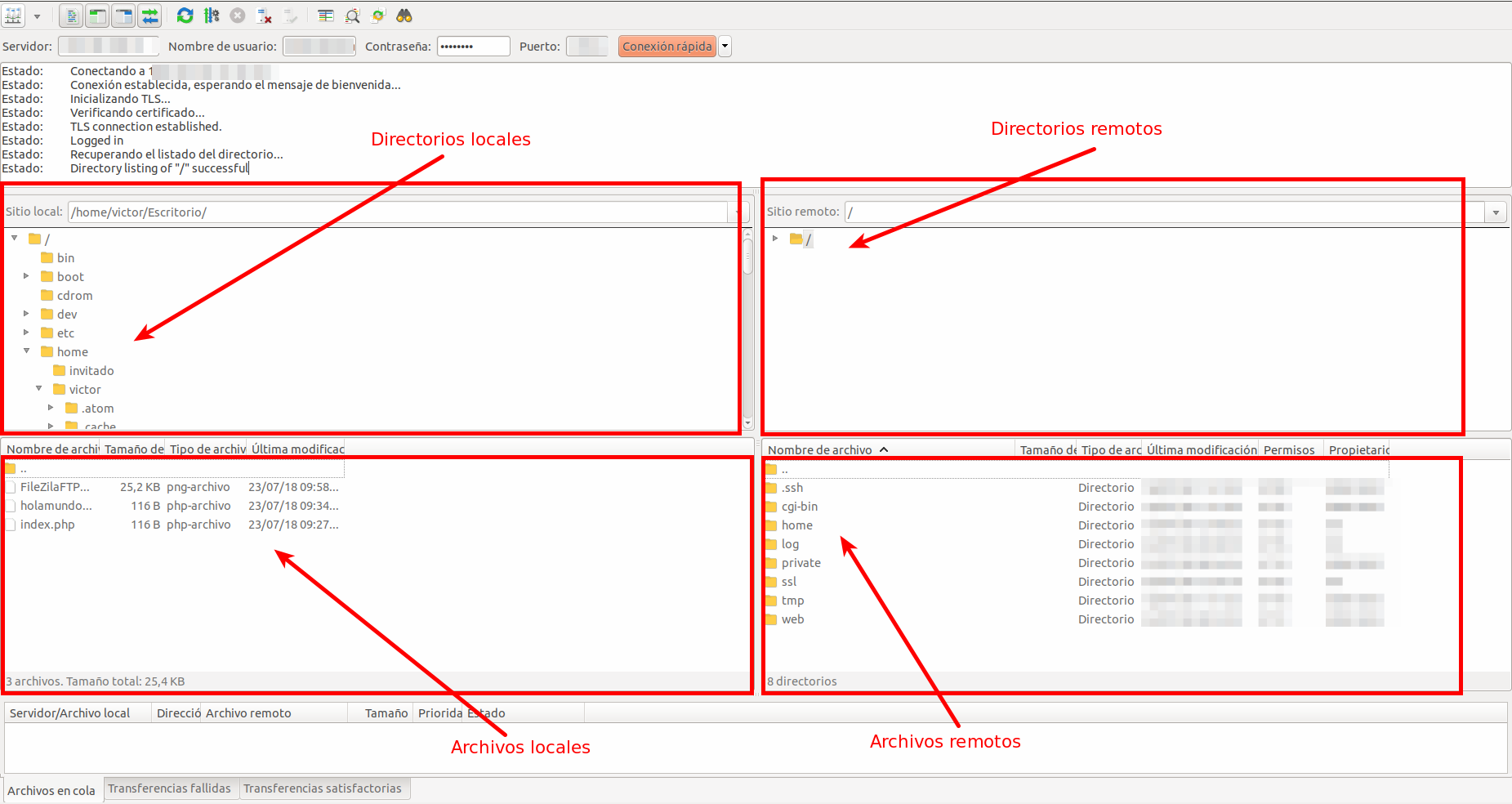
Task: Click the green Refresh file lists icon
Action: pos(185,16)
